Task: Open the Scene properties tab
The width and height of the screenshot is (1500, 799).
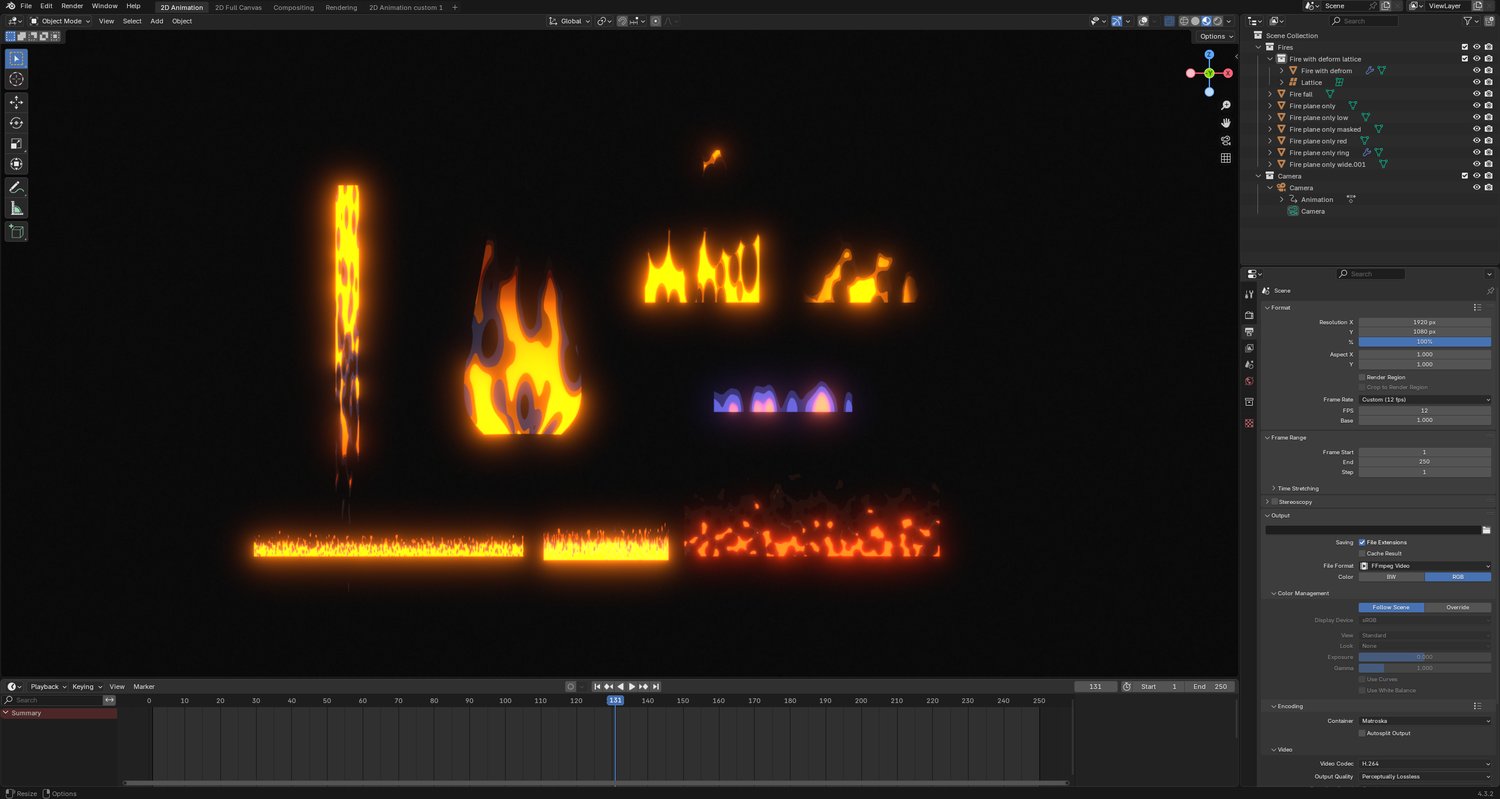Action: point(1249,365)
